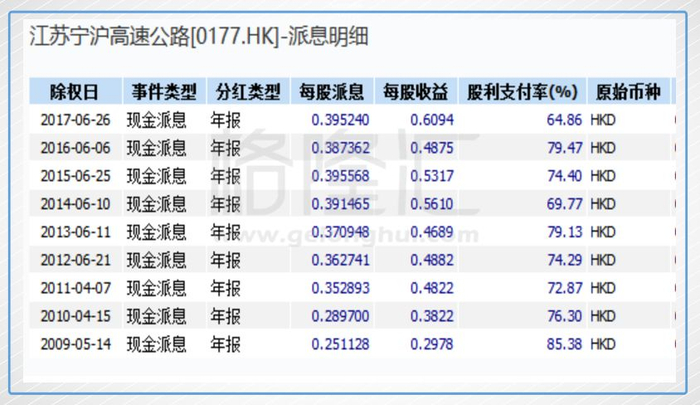Click dividend value 0.395568
Screen dimensions: 700x405
tap(341, 176)
